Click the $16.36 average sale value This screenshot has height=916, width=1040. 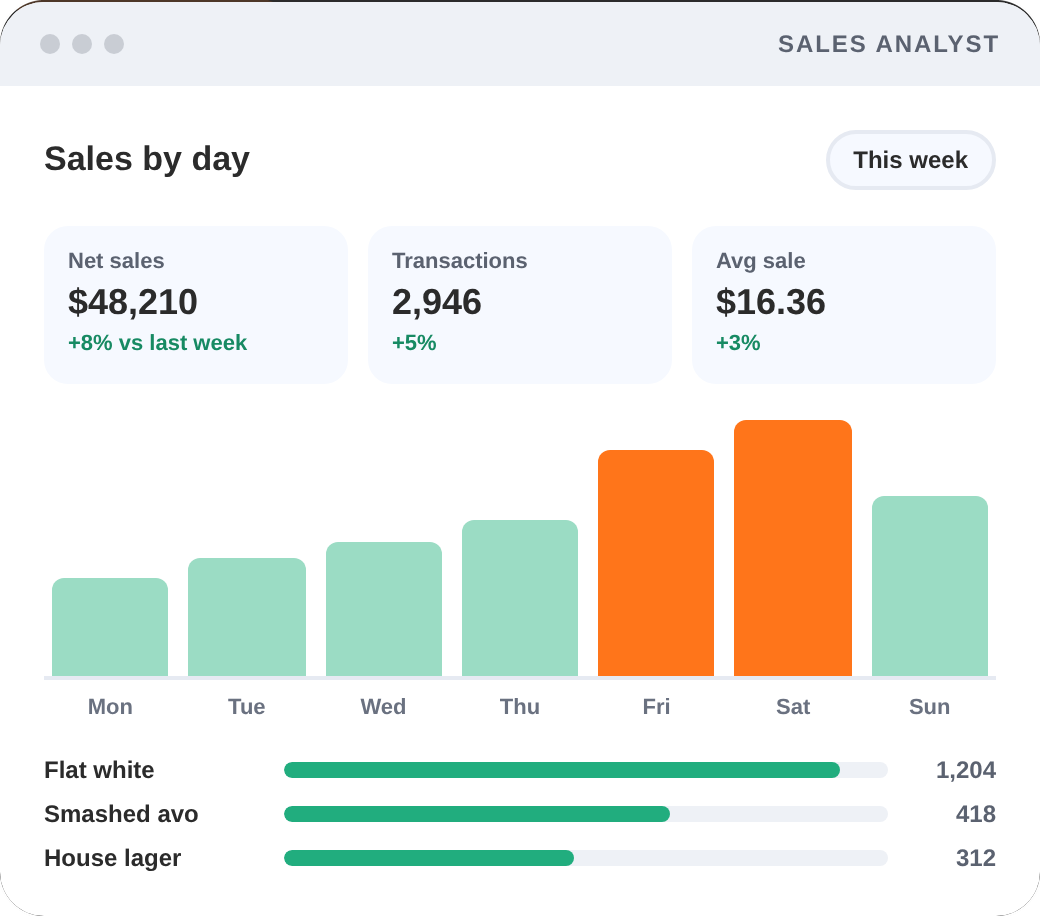point(771,302)
